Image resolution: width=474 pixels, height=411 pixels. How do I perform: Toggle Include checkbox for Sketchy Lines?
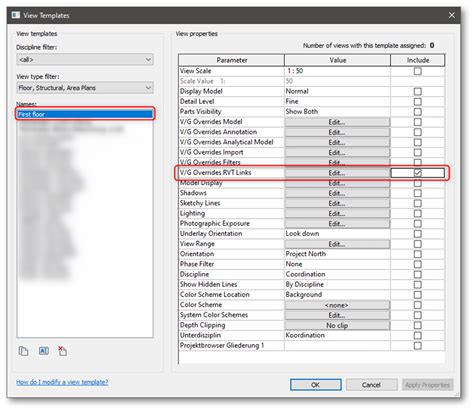click(x=417, y=203)
